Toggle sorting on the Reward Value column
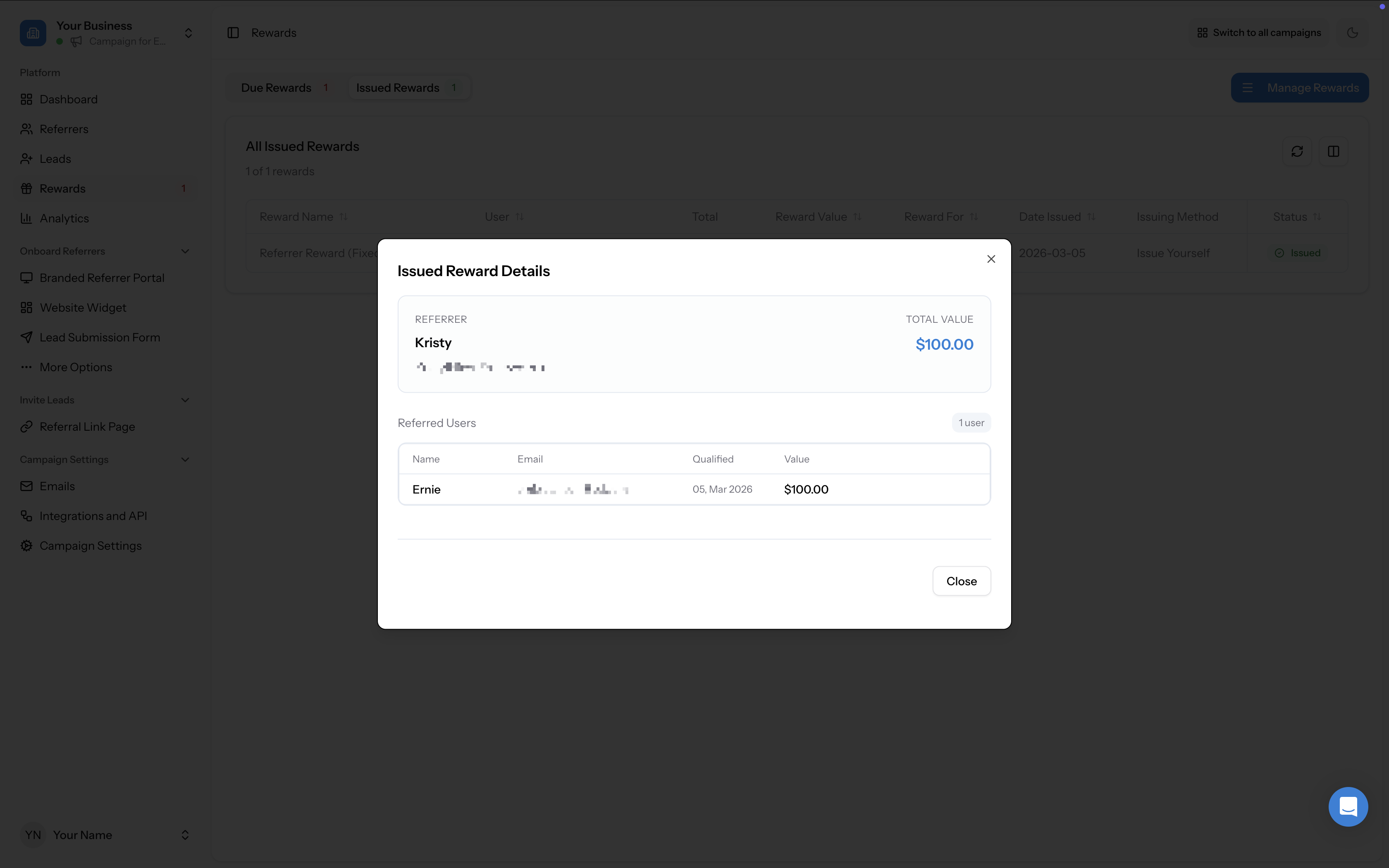 click(x=857, y=217)
